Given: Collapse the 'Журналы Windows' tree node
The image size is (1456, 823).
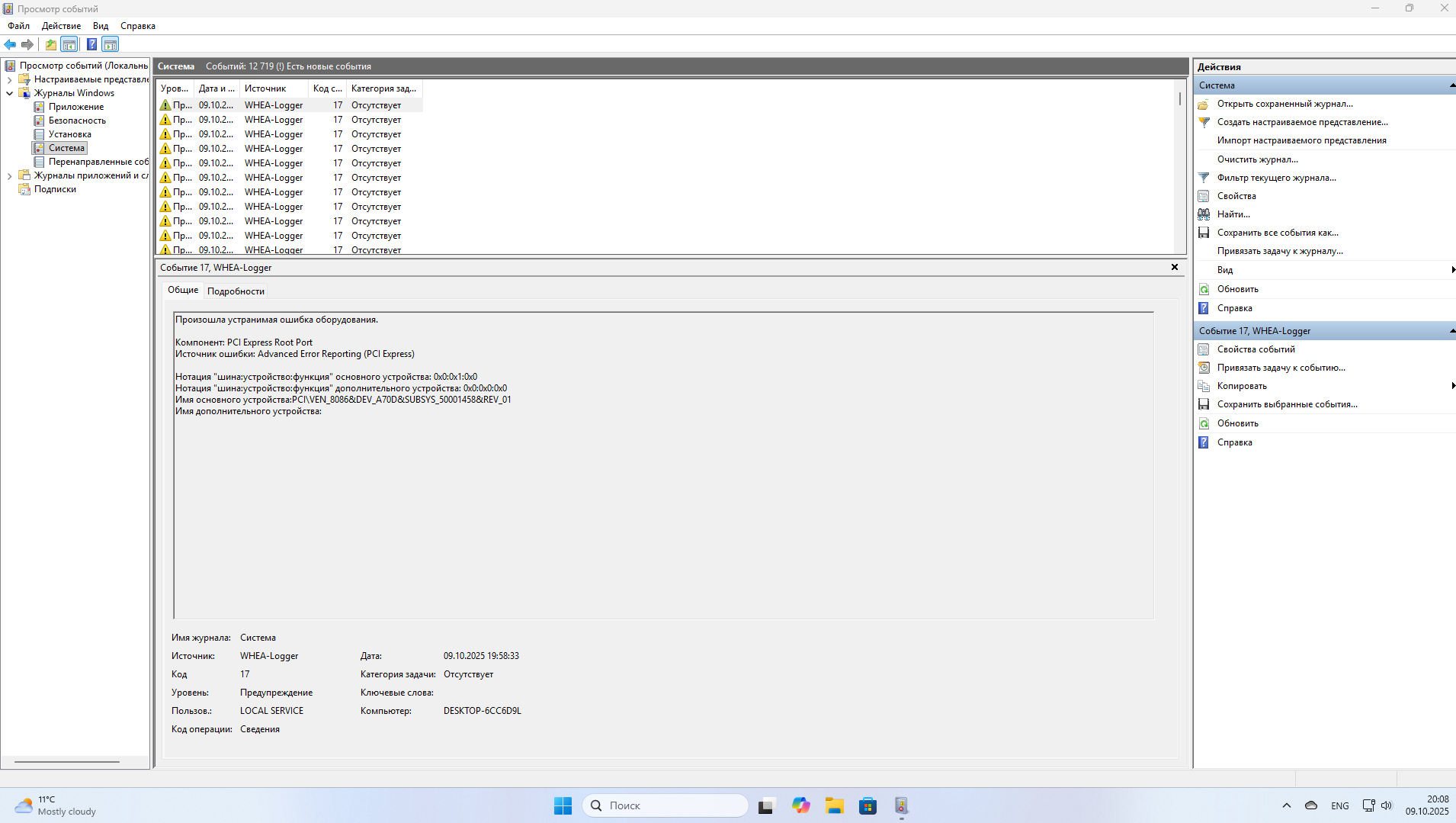Looking at the screenshot, I should tap(9, 93).
